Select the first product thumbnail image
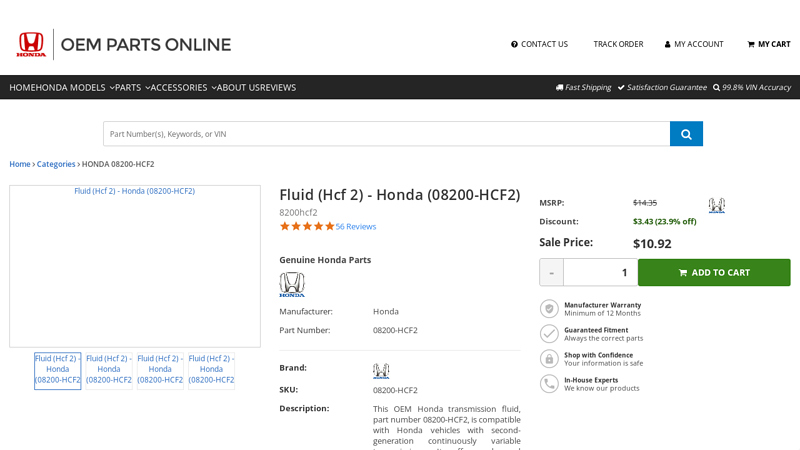Screen dimensions: 800x450 [x=58, y=370]
